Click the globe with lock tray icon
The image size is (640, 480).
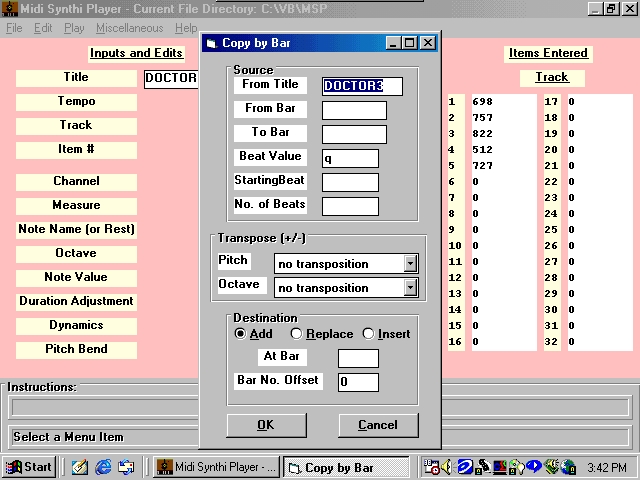coord(568,467)
